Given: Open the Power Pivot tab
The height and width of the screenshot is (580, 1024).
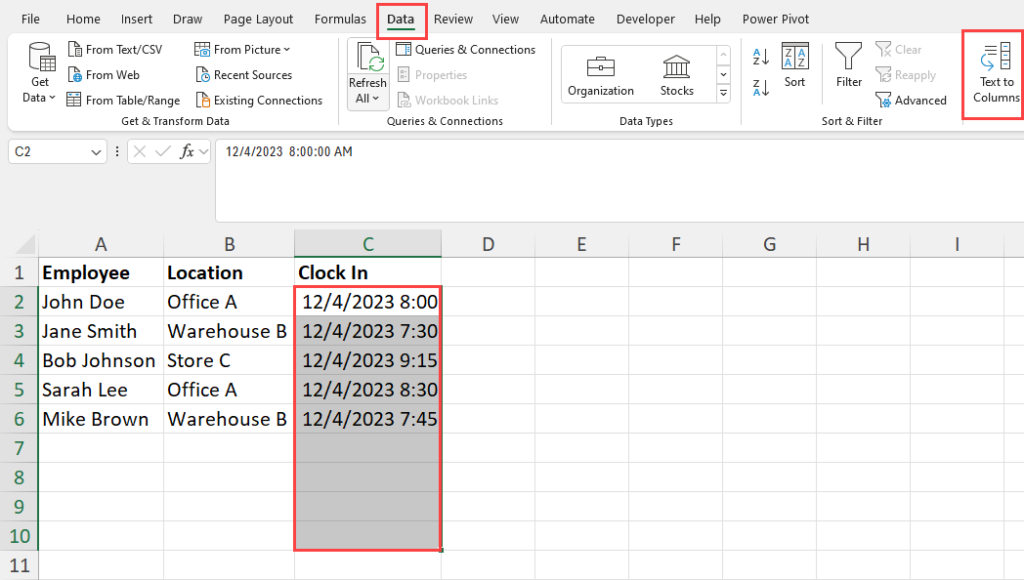Looking at the screenshot, I should [x=775, y=19].
